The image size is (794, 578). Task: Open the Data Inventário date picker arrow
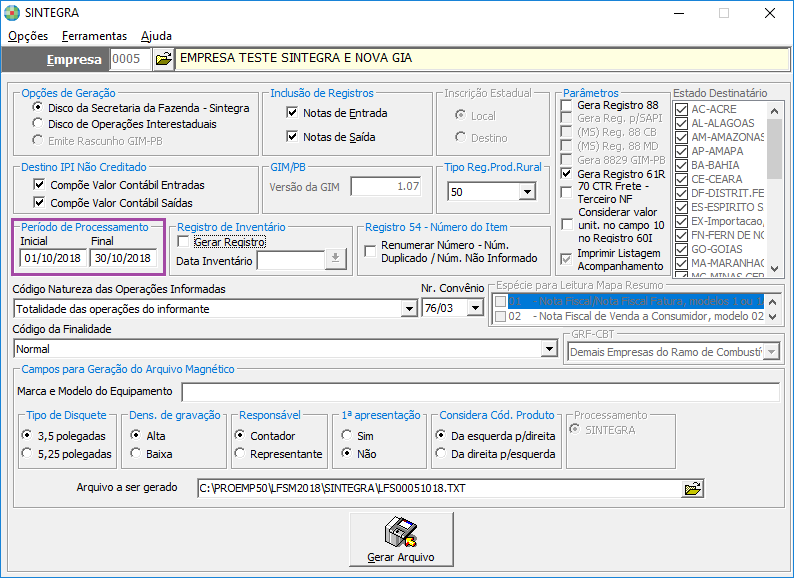click(x=335, y=259)
